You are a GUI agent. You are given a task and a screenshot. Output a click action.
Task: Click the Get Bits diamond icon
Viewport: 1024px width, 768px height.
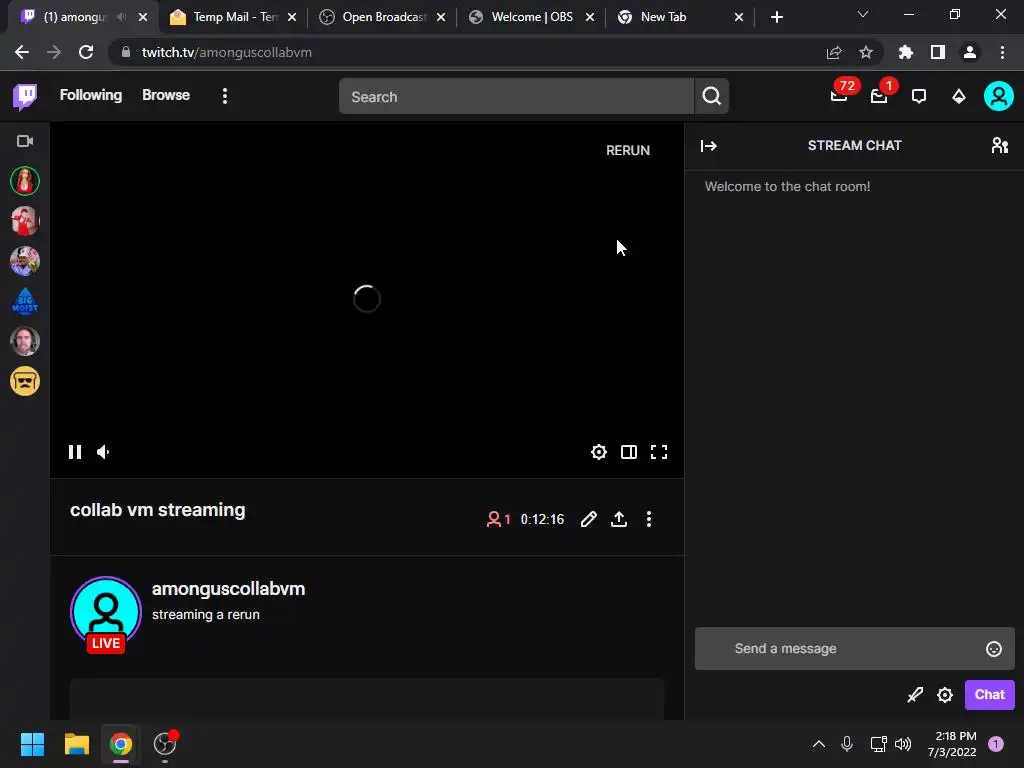tap(959, 97)
